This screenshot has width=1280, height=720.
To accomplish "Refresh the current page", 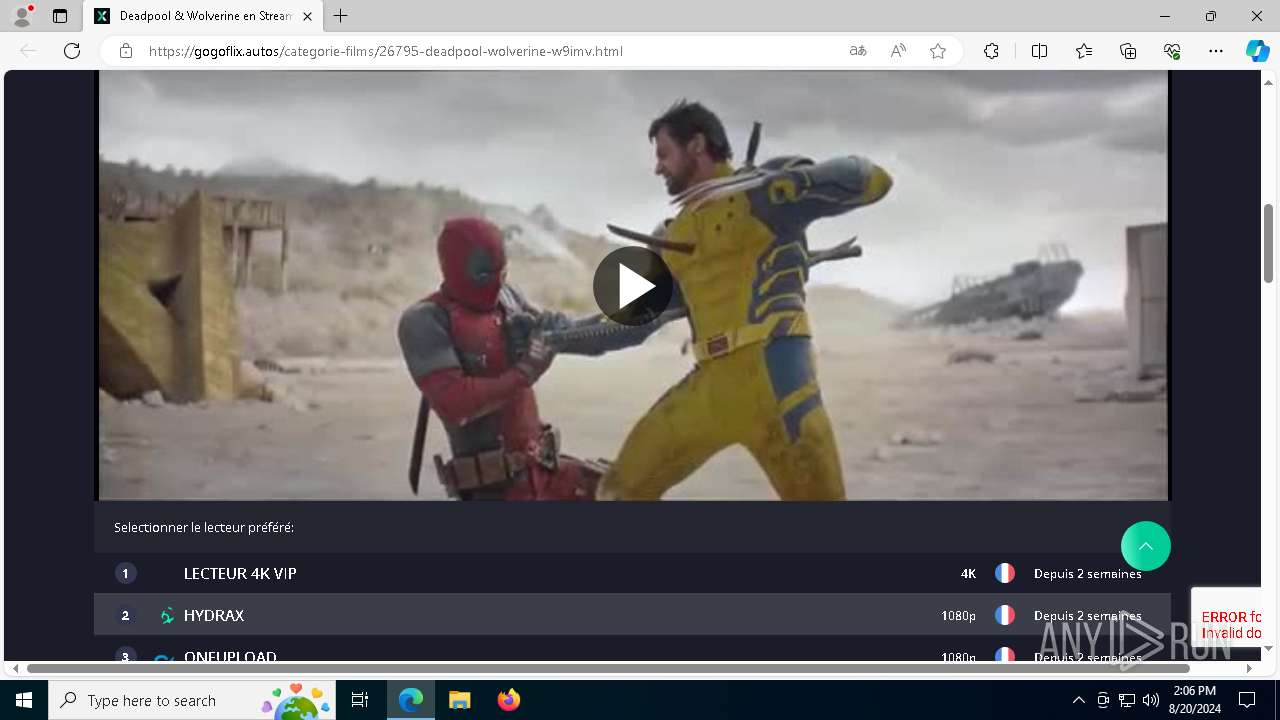I will (72, 51).
